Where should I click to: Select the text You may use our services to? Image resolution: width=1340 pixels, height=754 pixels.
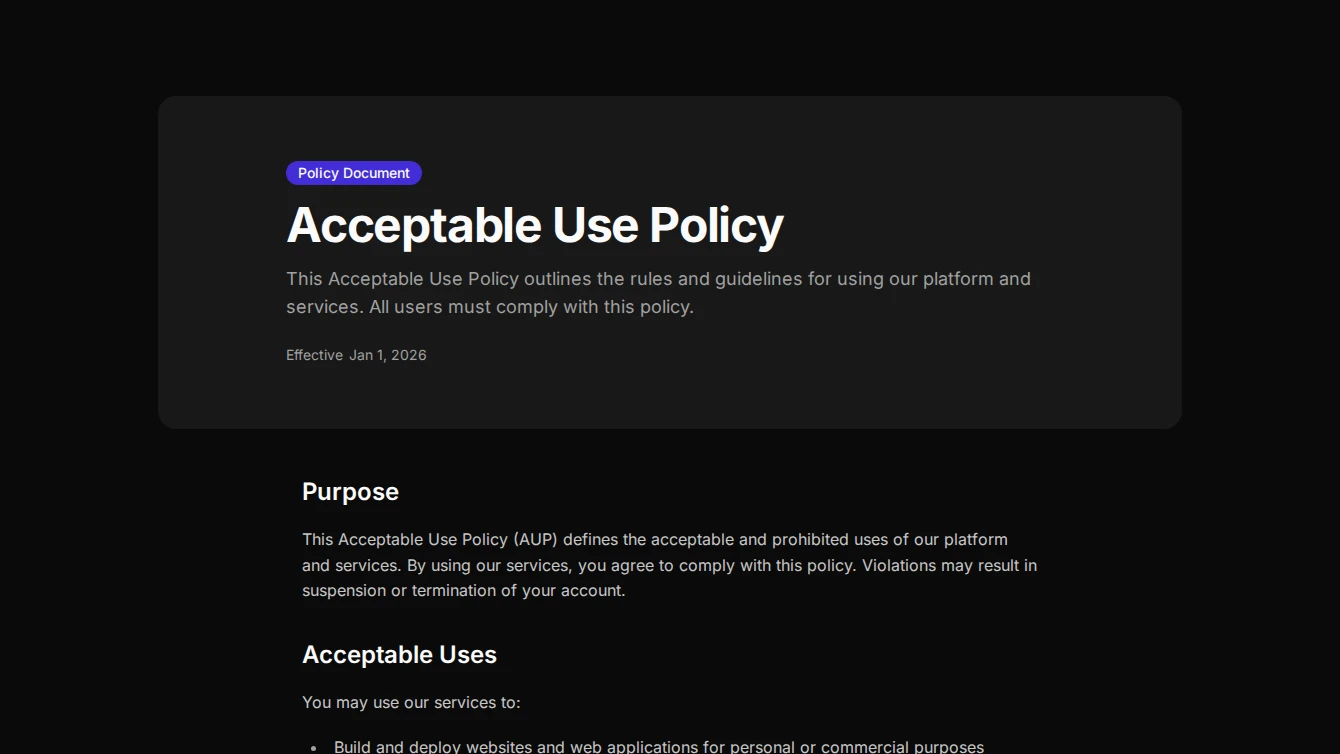tap(410, 702)
